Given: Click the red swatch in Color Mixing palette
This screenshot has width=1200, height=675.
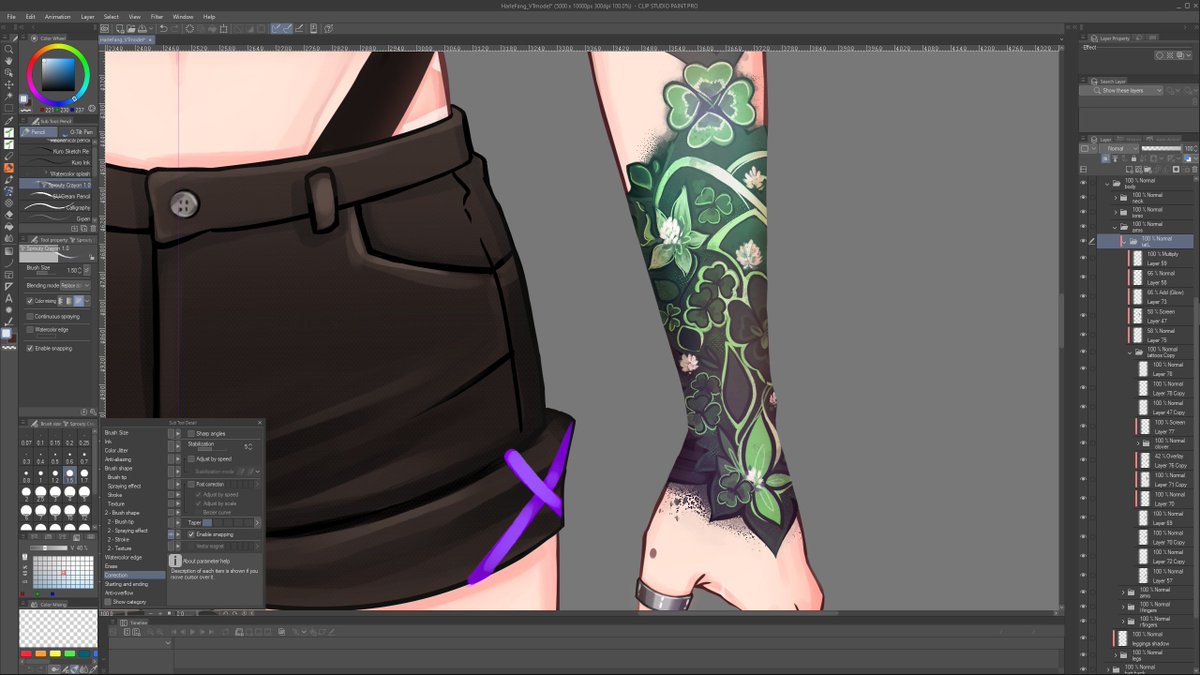Looking at the screenshot, I should coord(26,653).
